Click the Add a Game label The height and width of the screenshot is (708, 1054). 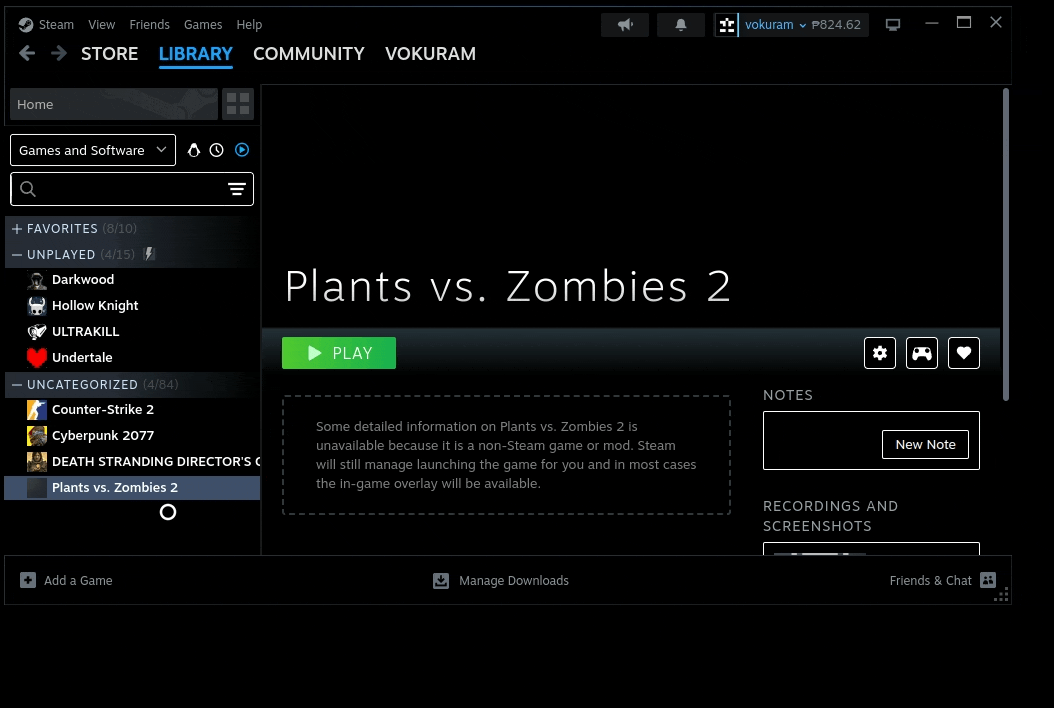pos(78,580)
